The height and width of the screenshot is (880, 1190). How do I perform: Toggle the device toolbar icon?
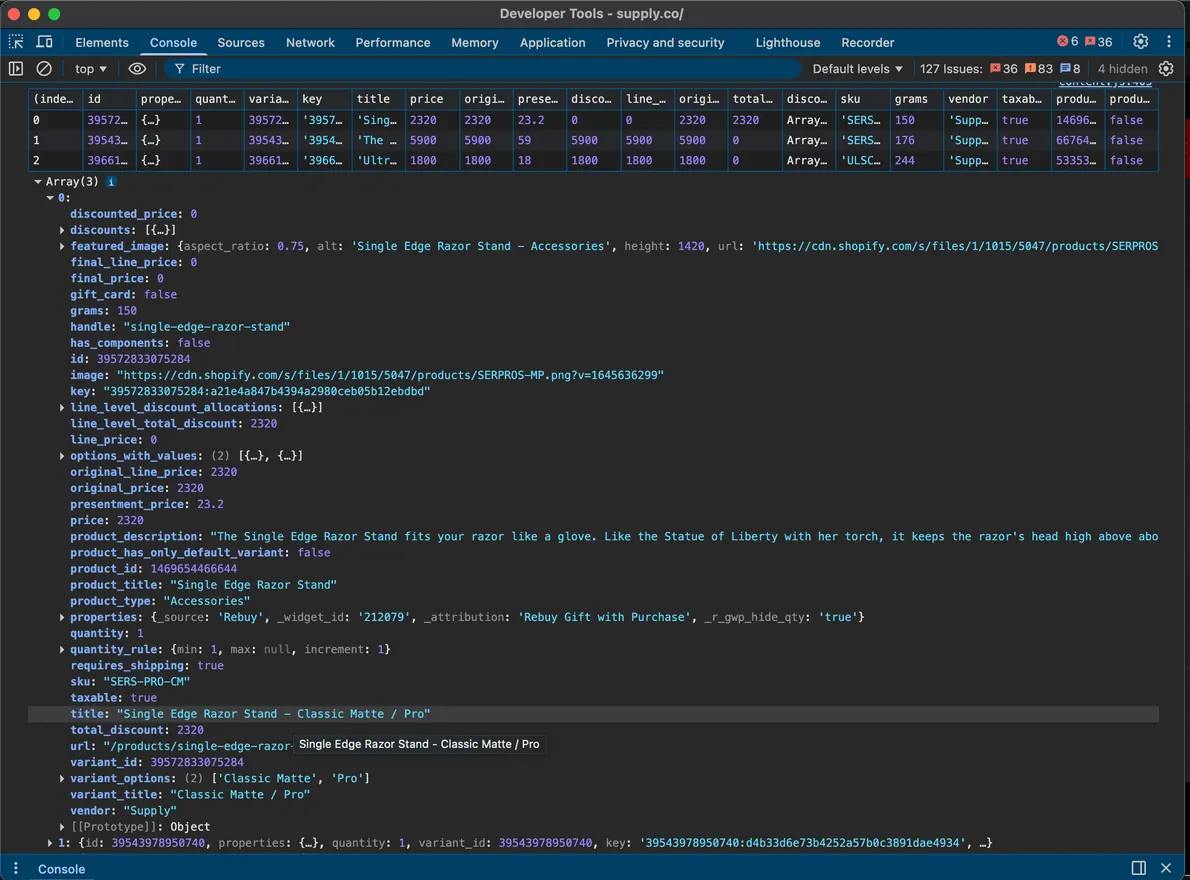(x=45, y=42)
